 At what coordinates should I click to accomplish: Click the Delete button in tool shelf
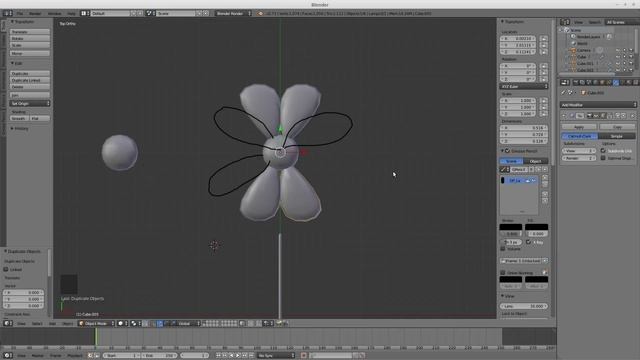30,87
